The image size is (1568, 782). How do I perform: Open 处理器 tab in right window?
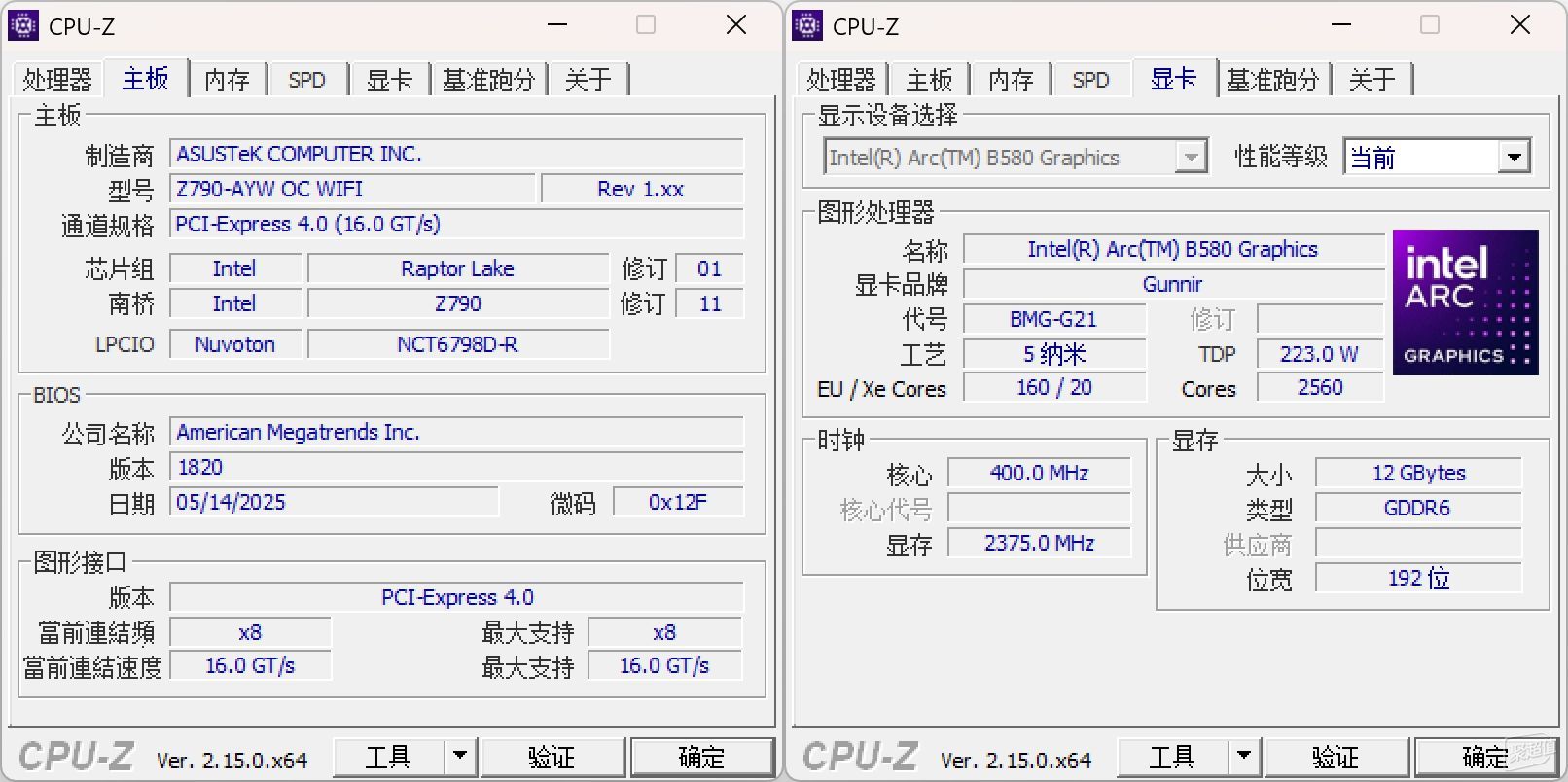(841, 80)
